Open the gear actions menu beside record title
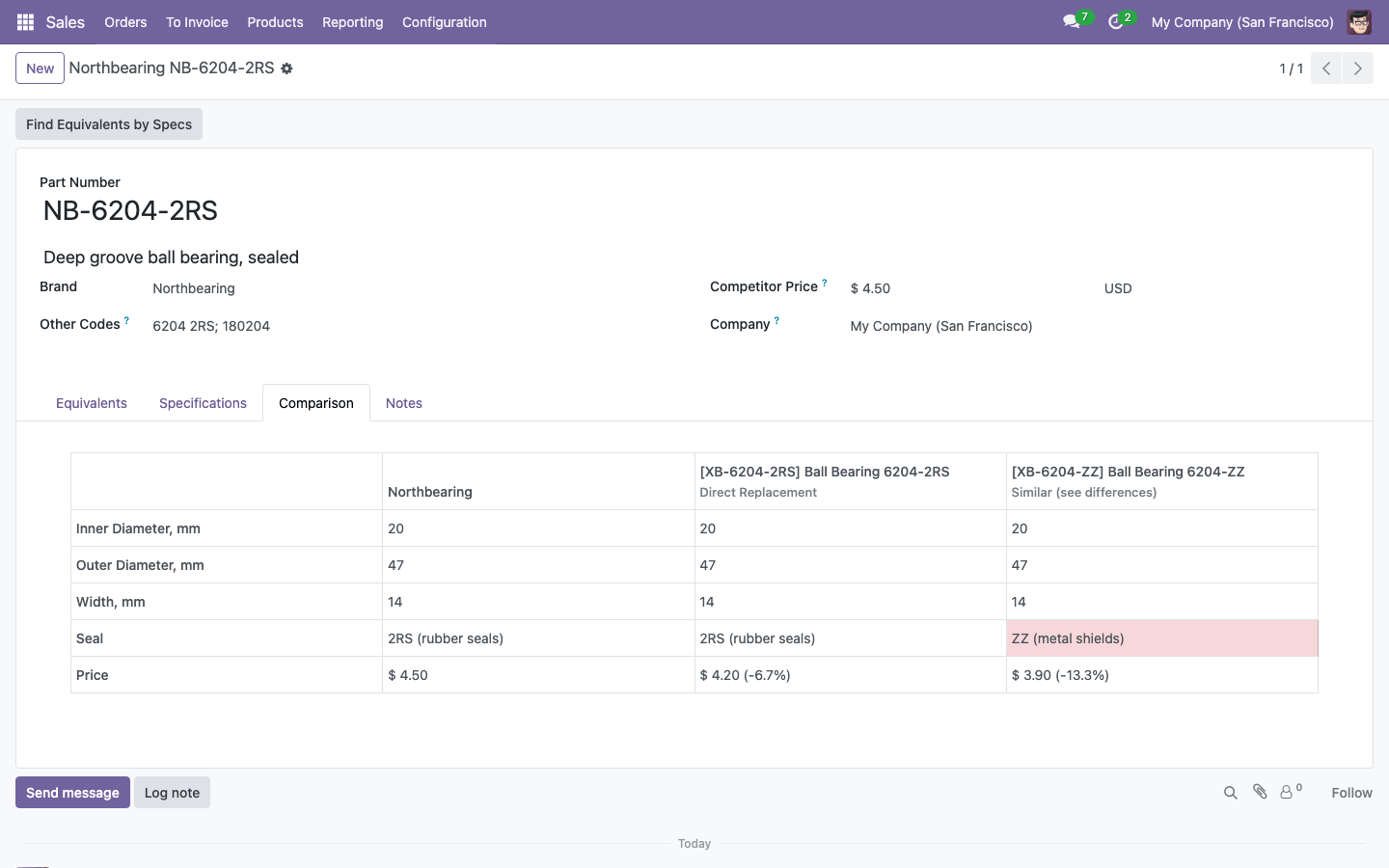Image resolution: width=1389 pixels, height=868 pixels. coord(286,68)
